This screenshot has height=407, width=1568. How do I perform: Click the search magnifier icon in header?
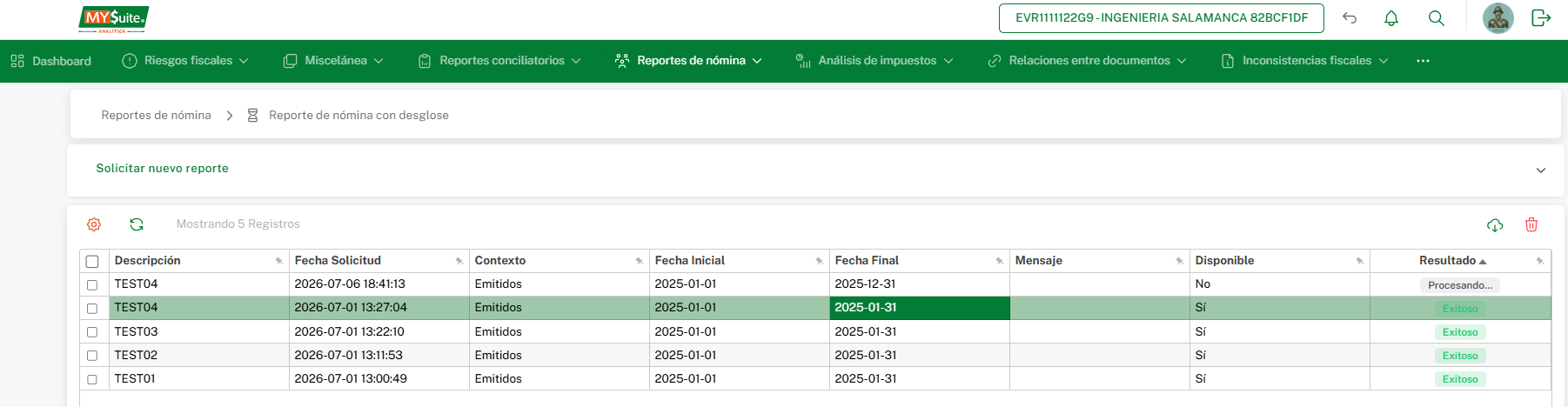[x=1437, y=18]
